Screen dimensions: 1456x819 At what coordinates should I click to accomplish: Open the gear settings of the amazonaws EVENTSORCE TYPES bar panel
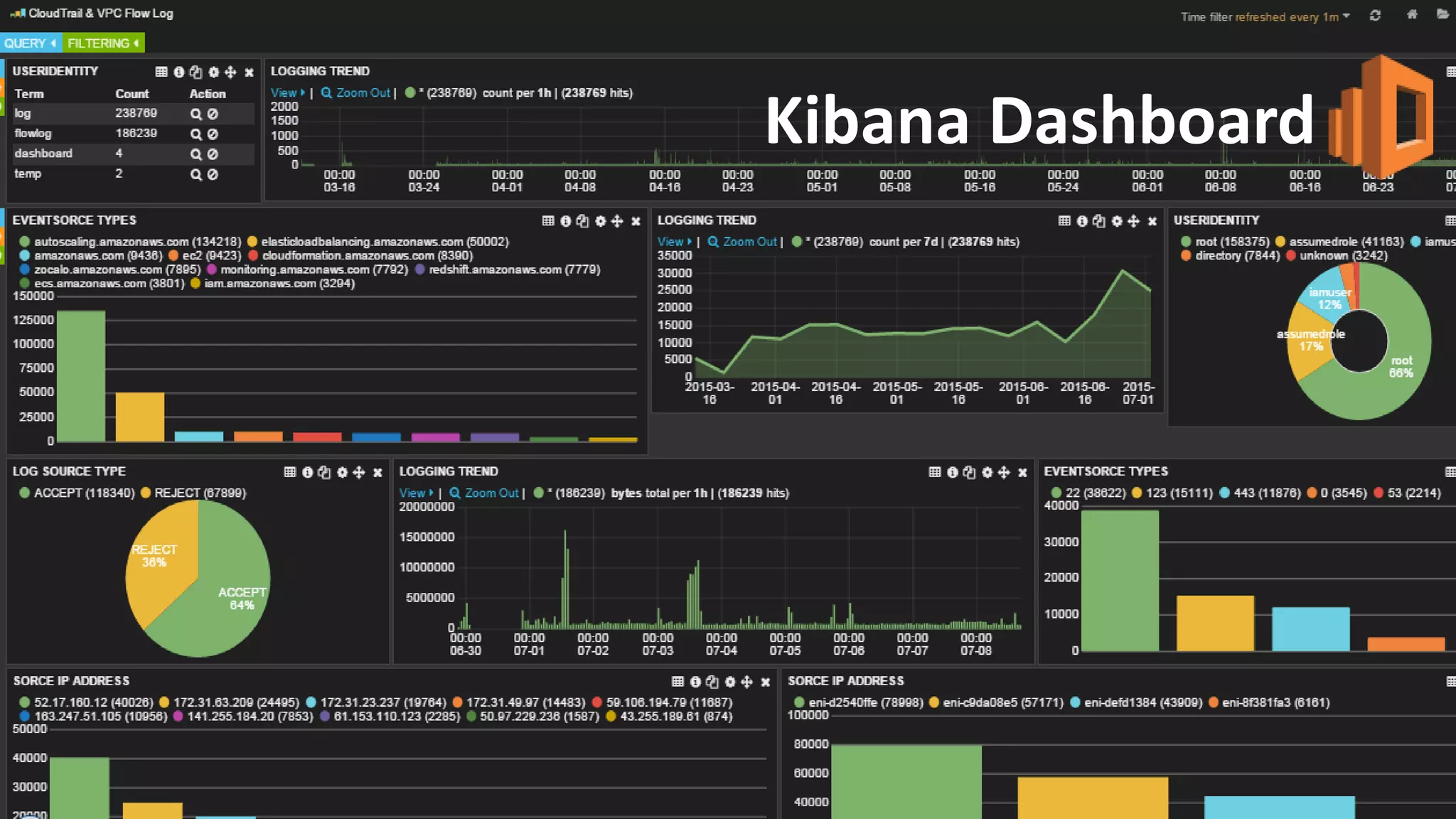pos(600,221)
